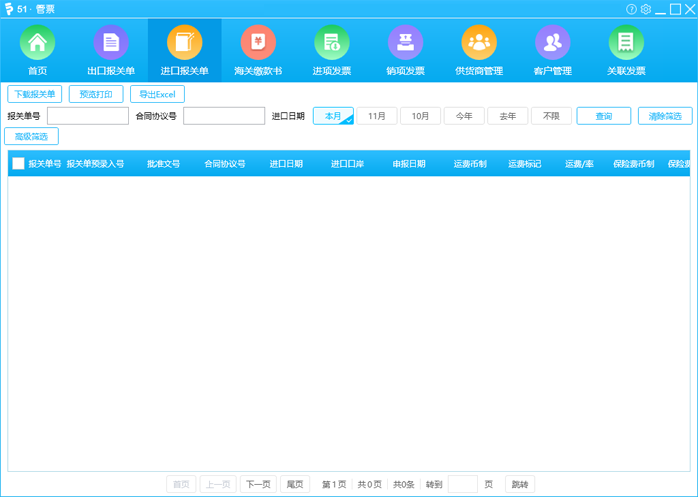Click the 报关单号 input field
Screen dimensions: 698x497
pyautogui.click(x=87, y=116)
